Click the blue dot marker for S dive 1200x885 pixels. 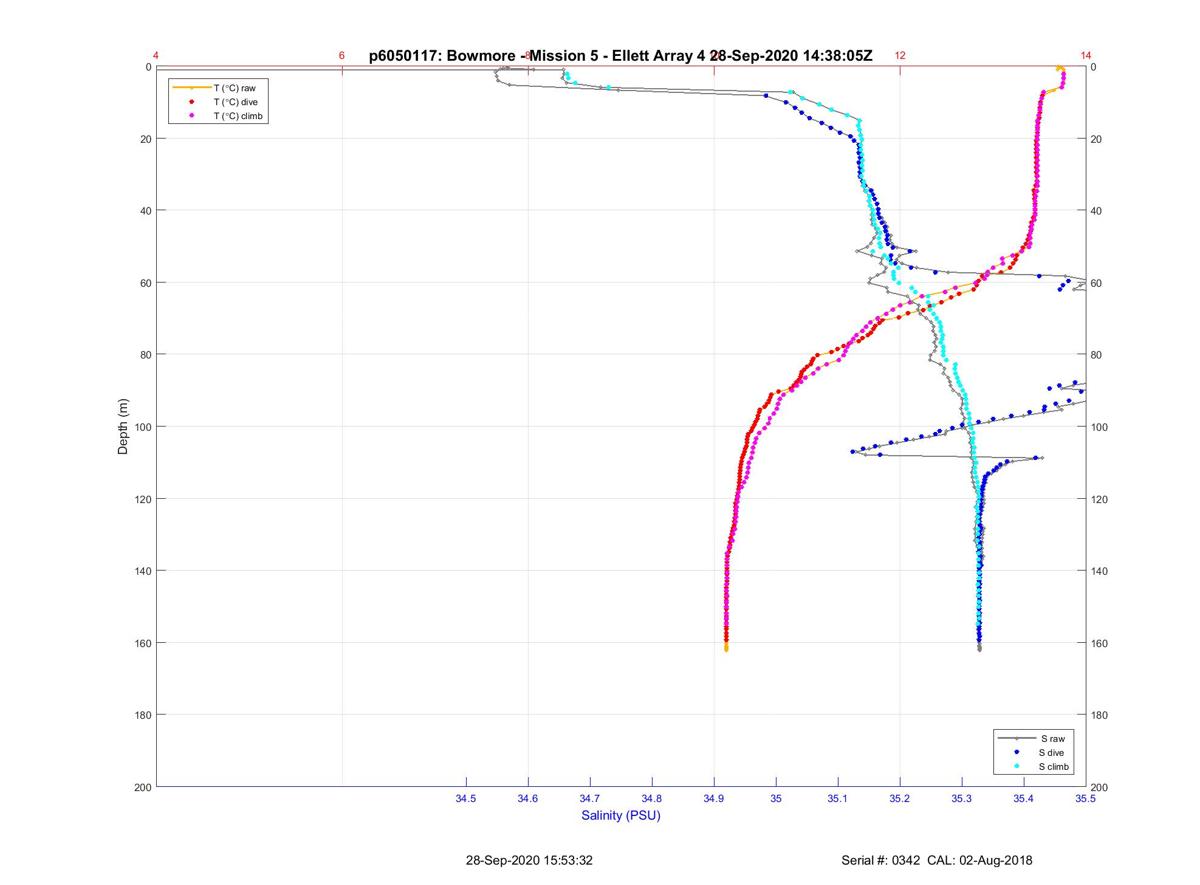pyautogui.click(x=1016, y=752)
